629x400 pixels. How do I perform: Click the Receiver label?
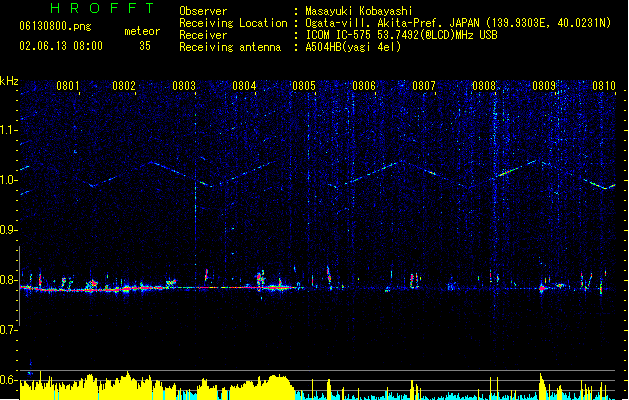[x=203, y=35]
